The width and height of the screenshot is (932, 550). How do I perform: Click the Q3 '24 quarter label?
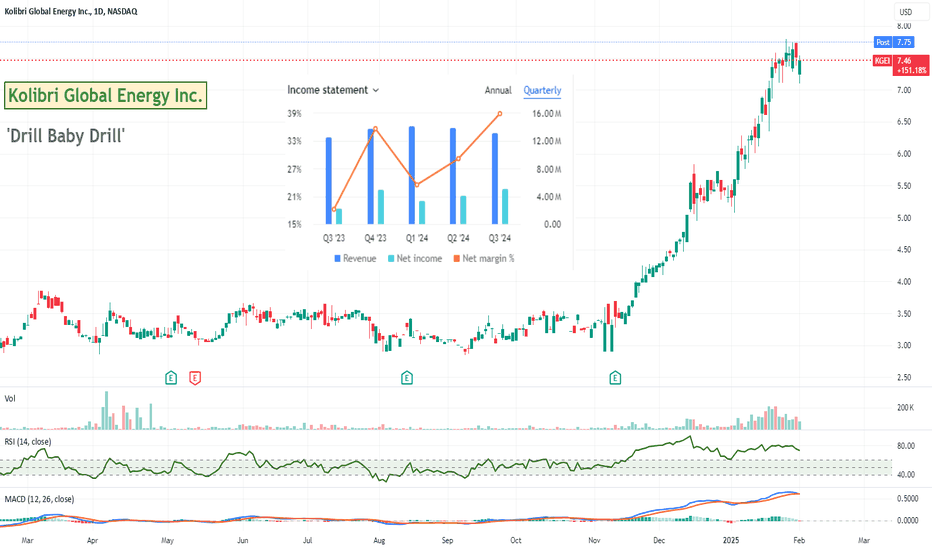pos(499,238)
